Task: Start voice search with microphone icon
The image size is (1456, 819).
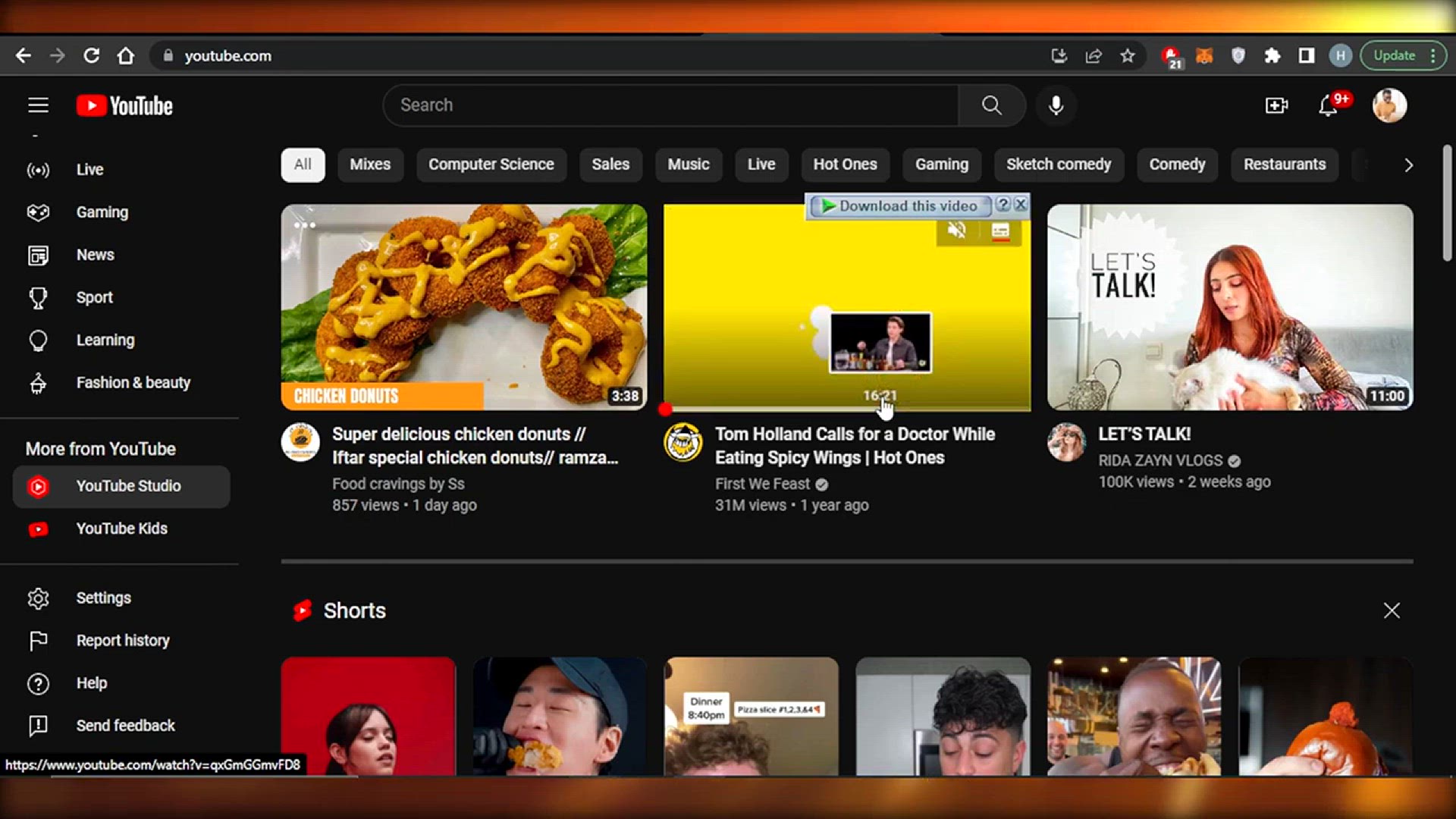Action: 1056,105
